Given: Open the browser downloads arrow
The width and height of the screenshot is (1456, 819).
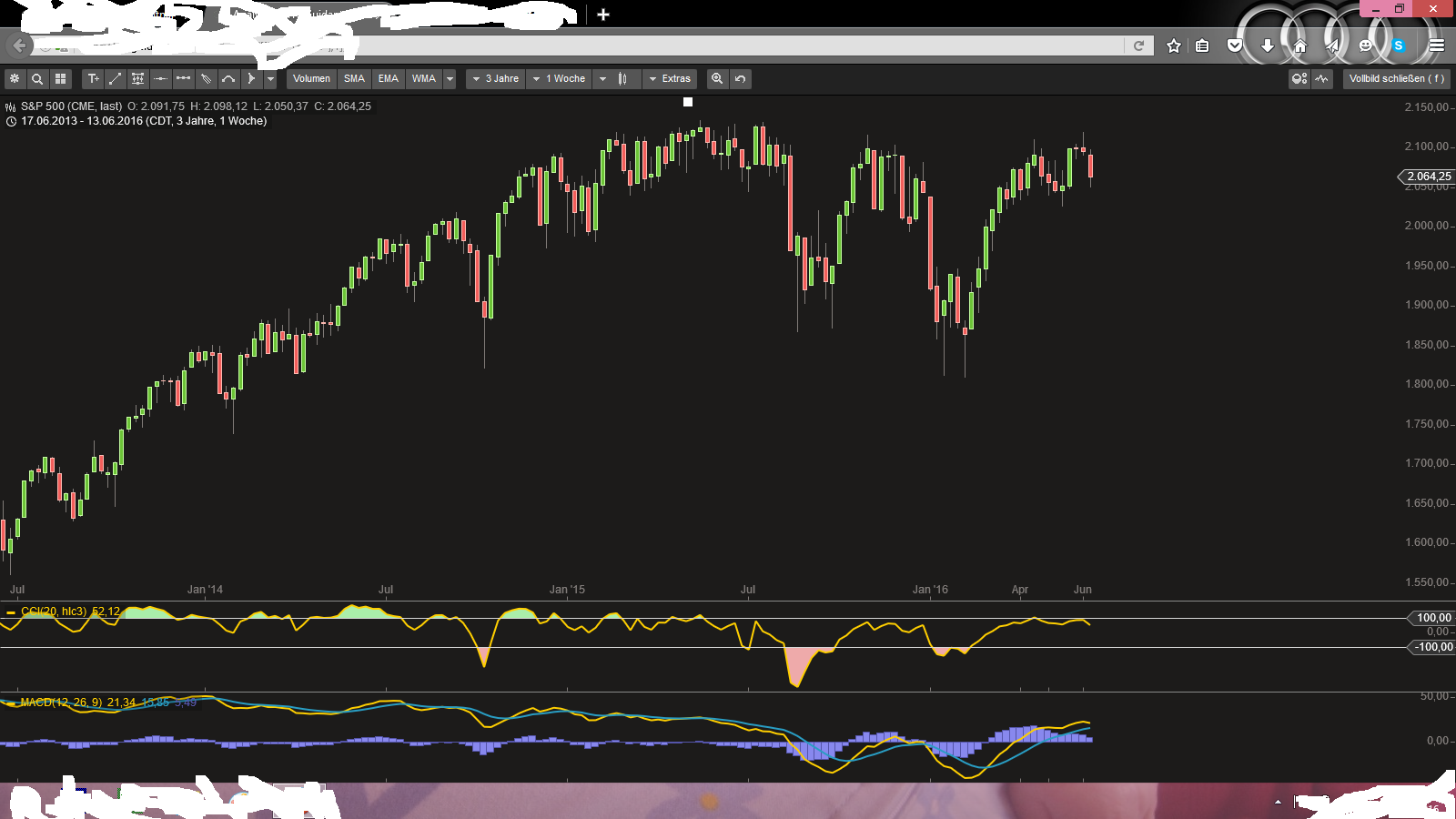Looking at the screenshot, I should 1268,45.
